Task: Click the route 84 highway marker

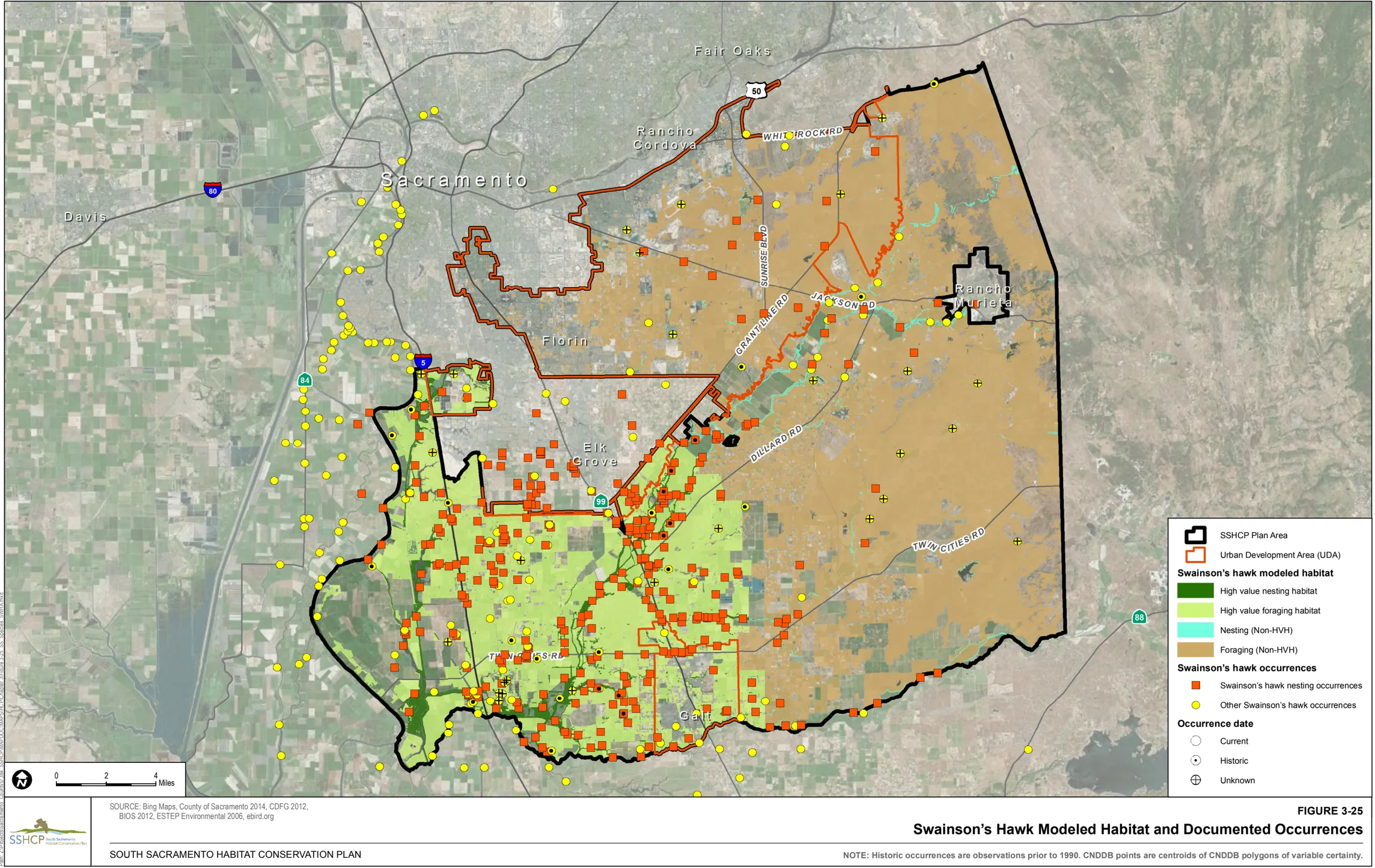Action: pos(305,380)
